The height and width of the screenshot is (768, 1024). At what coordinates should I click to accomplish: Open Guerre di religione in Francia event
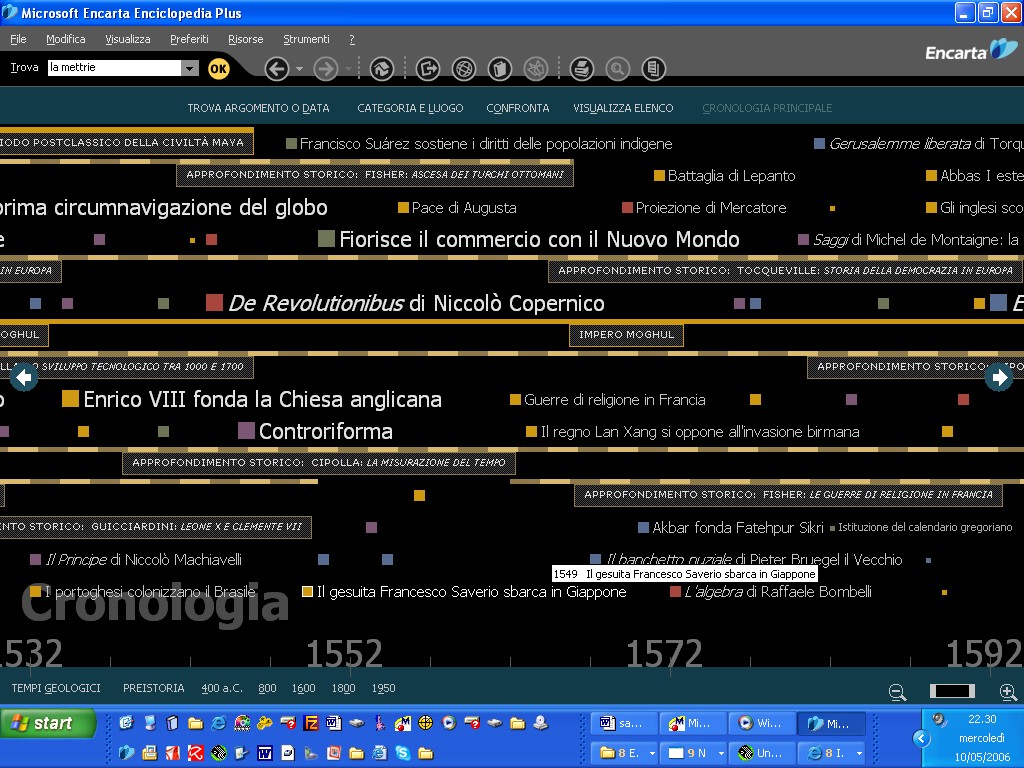coord(608,400)
